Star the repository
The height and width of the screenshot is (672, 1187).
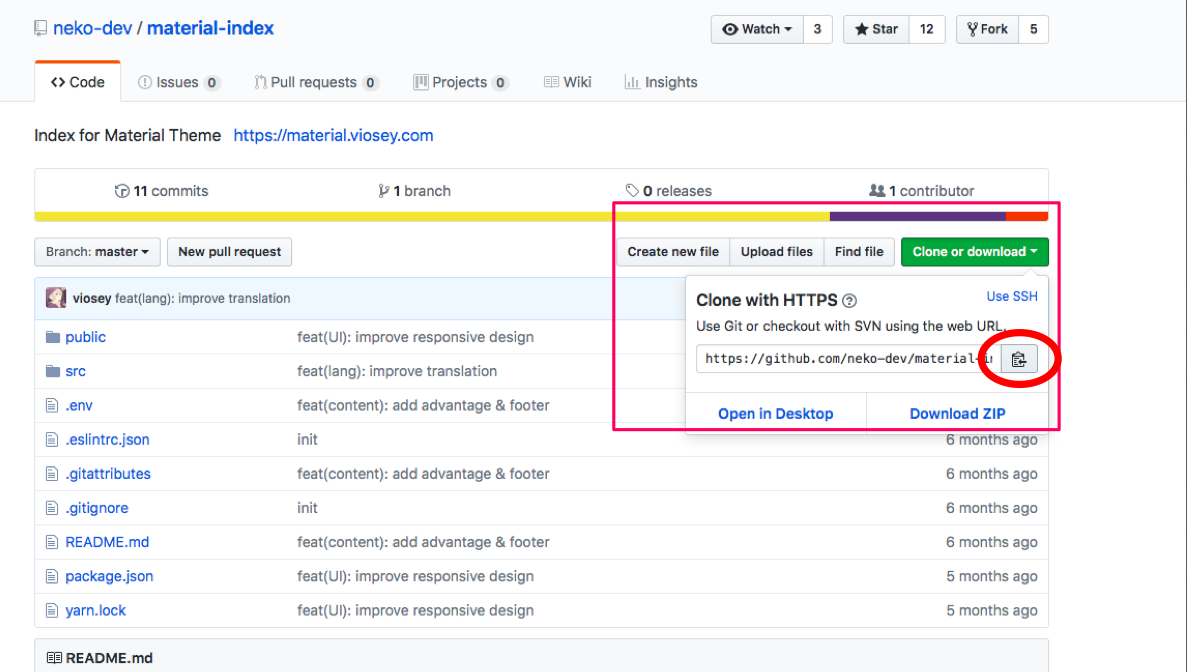[x=877, y=30]
